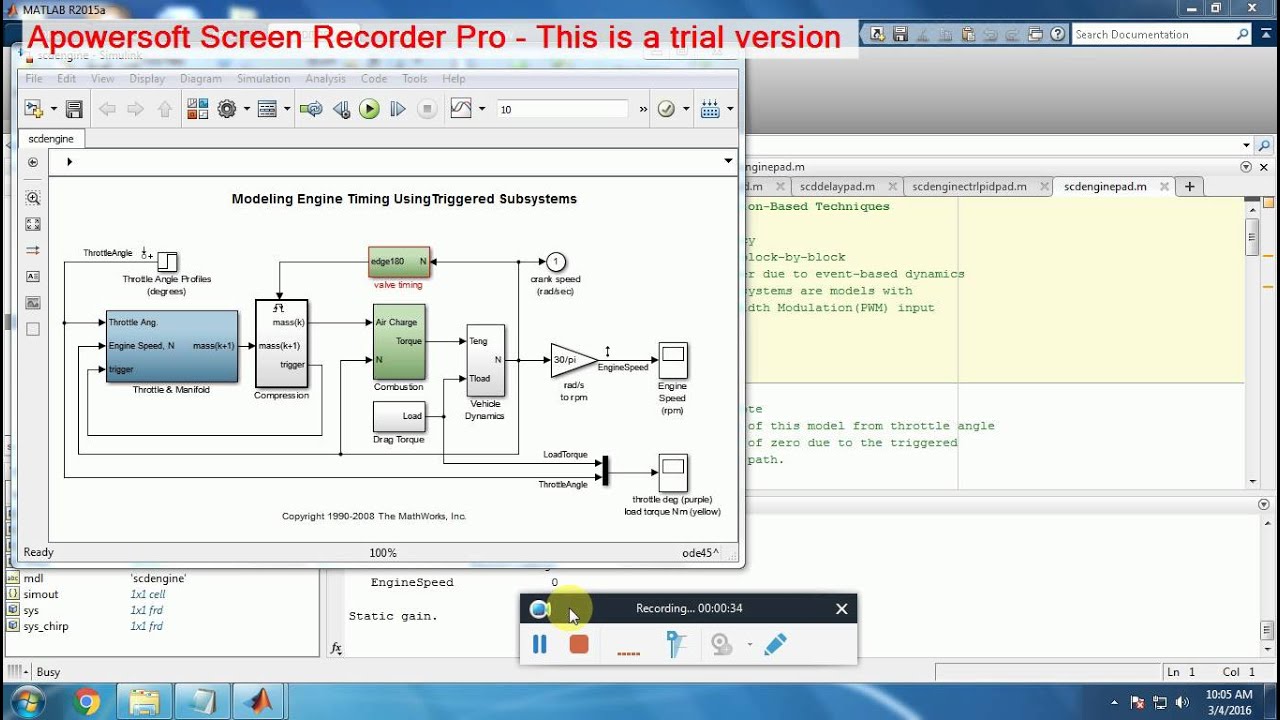Click the MATLAB New Shortcut icon
This screenshot has height=720, width=1280.
[877, 34]
